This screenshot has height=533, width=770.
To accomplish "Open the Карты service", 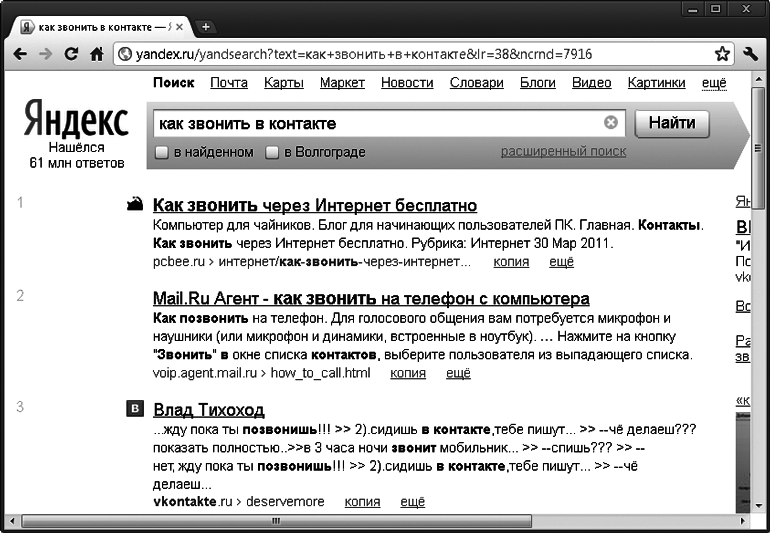I will click(284, 83).
